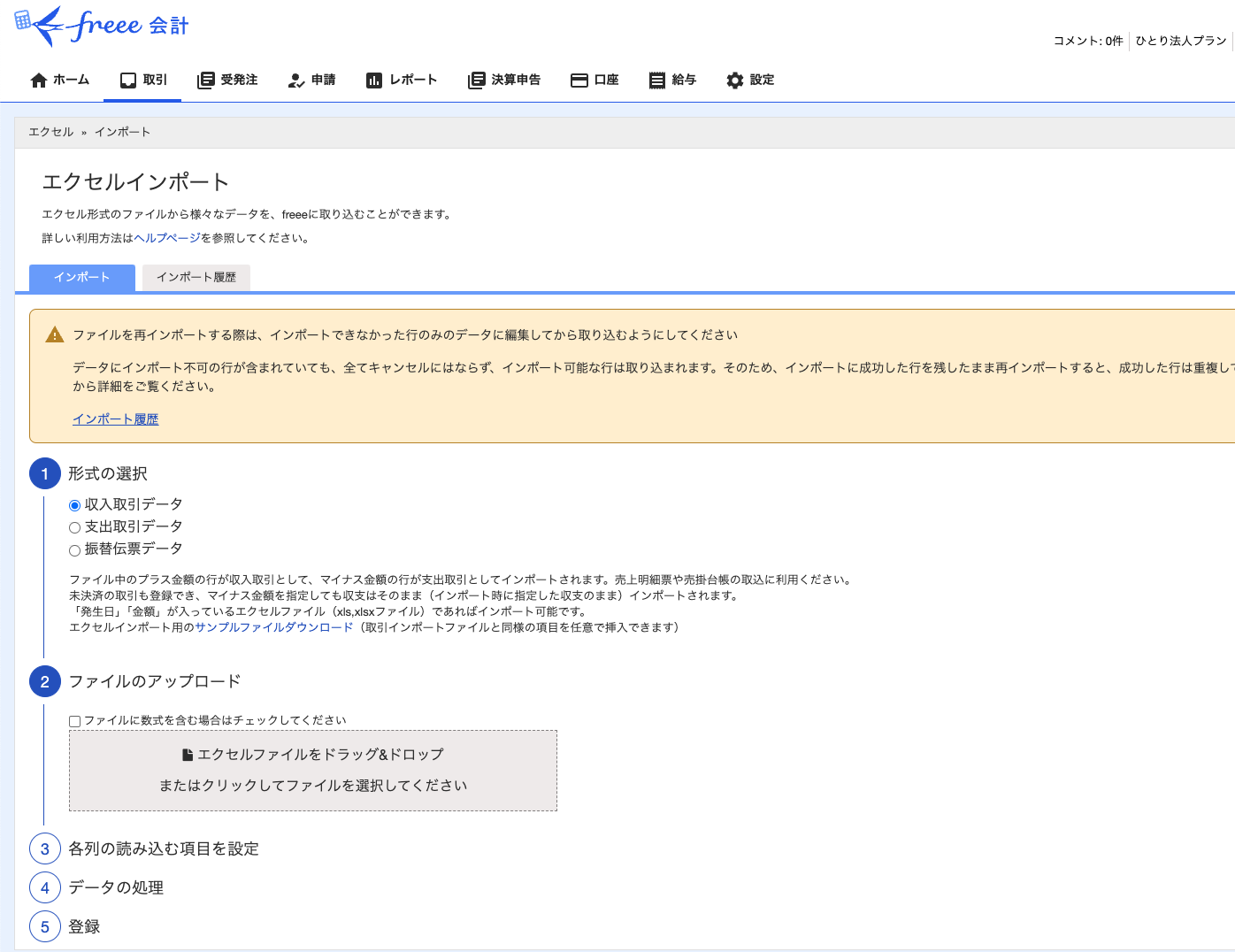Open the 受発注 document icon
The width and height of the screenshot is (1235, 952).
(x=205, y=81)
